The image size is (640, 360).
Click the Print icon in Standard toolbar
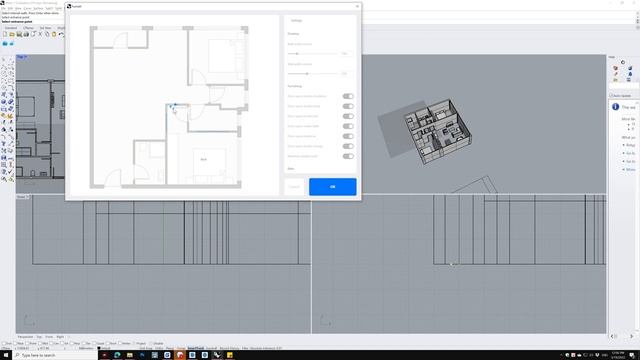[x=26, y=34]
